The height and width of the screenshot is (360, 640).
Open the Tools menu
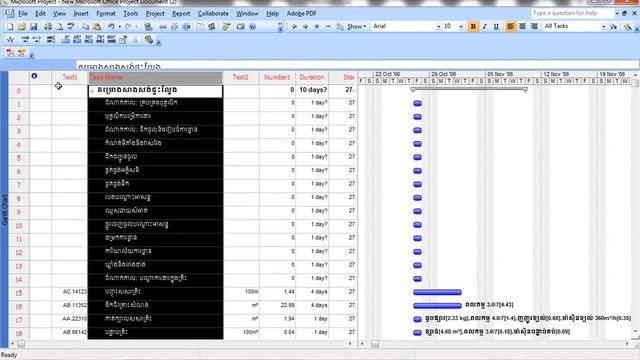point(131,13)
